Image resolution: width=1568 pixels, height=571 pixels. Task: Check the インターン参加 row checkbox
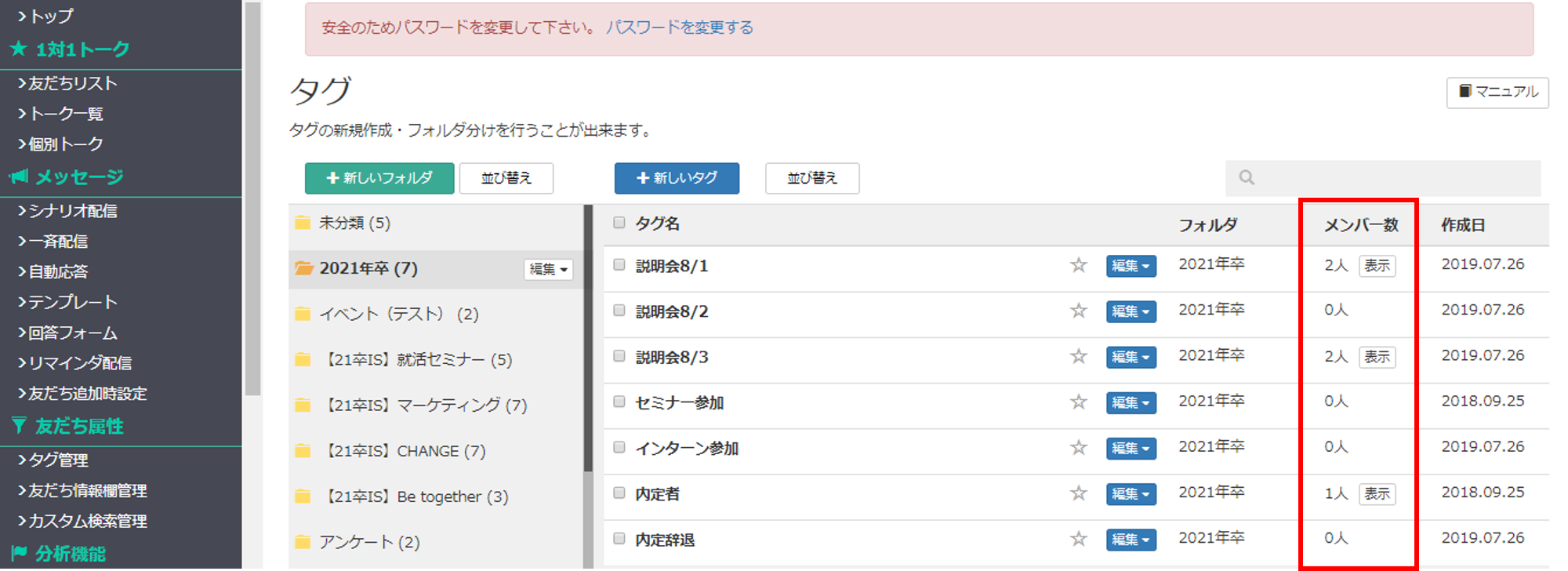click(619, 447)
